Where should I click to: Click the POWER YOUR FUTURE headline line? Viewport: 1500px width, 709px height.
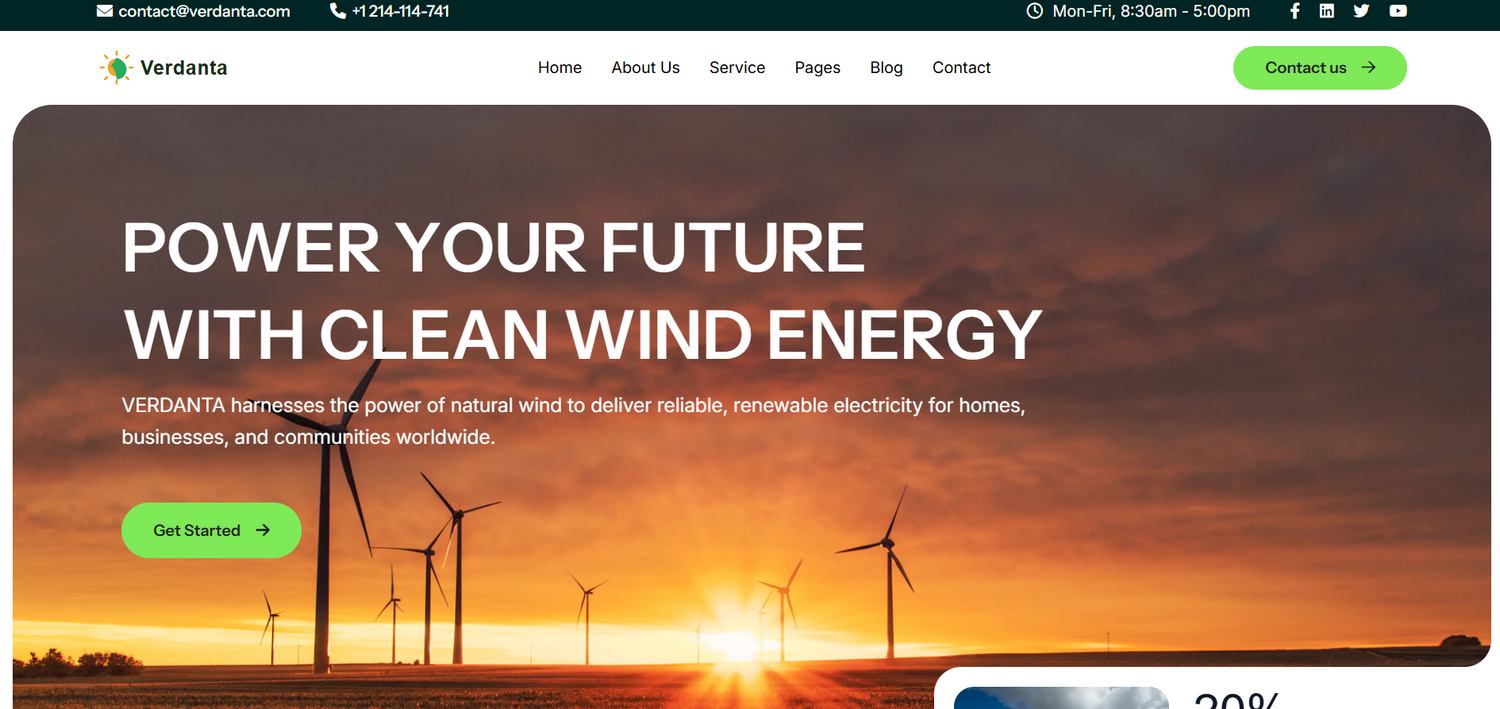(493, 247)
